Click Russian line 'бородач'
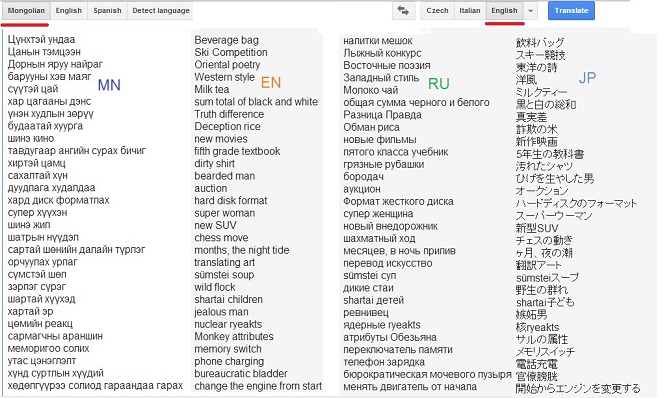The width and height of the screenshot is (671, 398). pos(363,177)
